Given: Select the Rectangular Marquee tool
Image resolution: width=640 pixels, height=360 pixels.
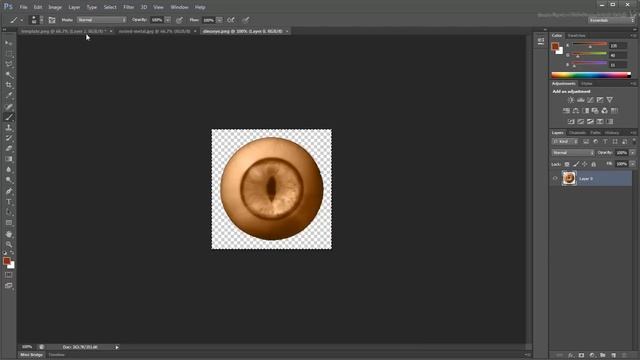Looking at the screenshot, I should (9, 53).
